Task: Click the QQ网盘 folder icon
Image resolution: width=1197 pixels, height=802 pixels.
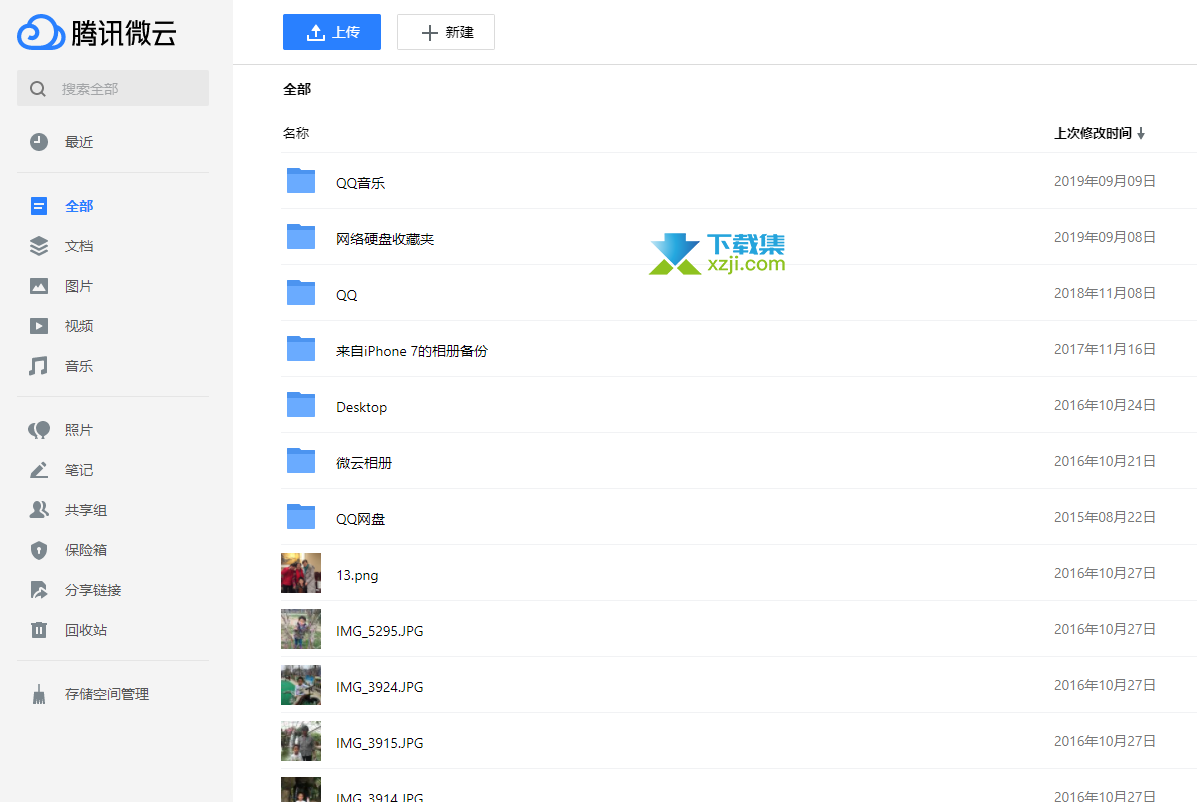Action: tap(301, 517)
